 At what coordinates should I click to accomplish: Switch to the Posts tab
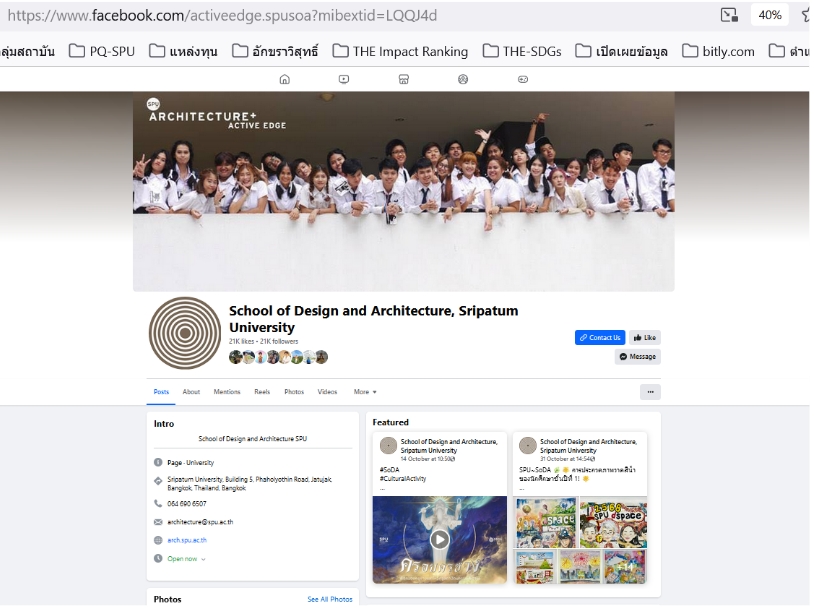click(161, 392)
